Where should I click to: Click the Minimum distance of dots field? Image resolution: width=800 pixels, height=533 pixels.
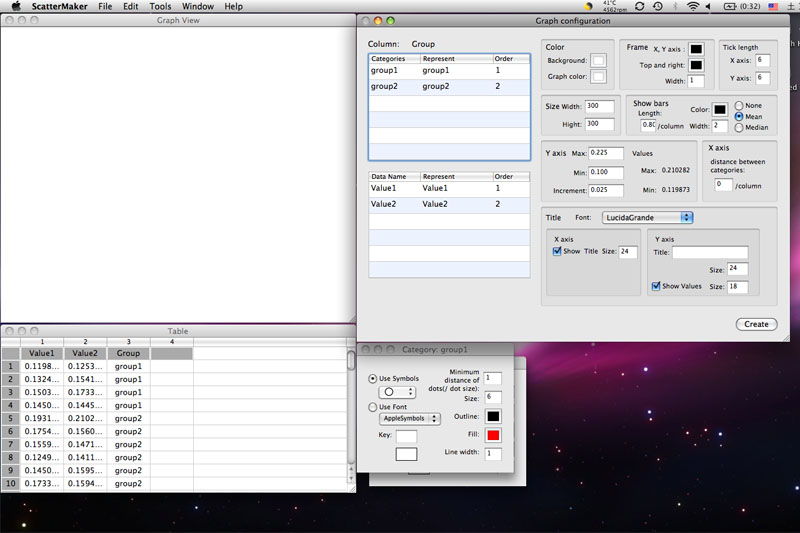point(492,378)
